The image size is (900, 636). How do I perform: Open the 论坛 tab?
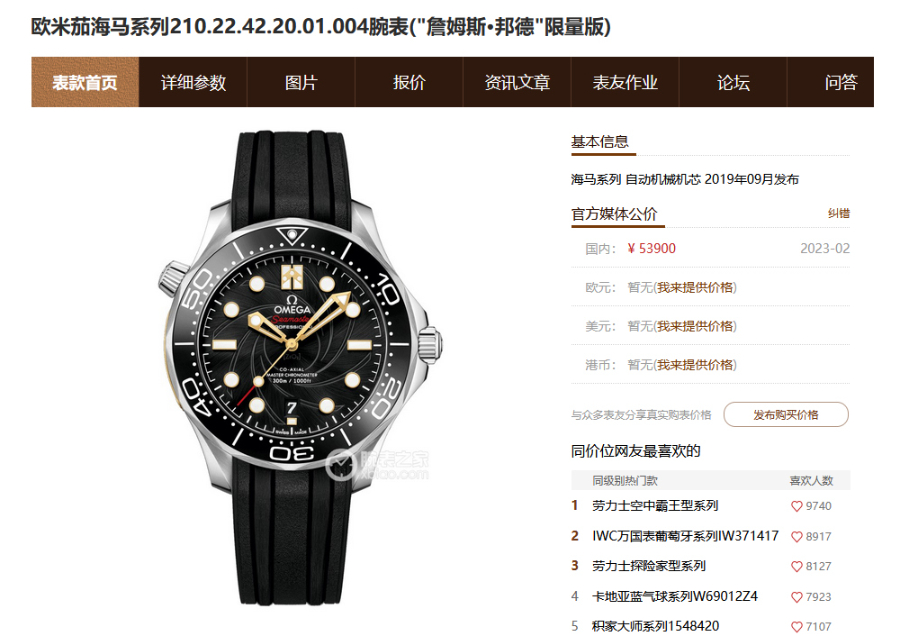pos(732,82)
